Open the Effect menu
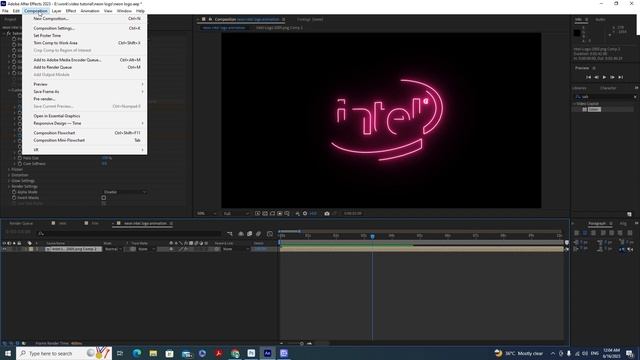 [x=71, y=11]
